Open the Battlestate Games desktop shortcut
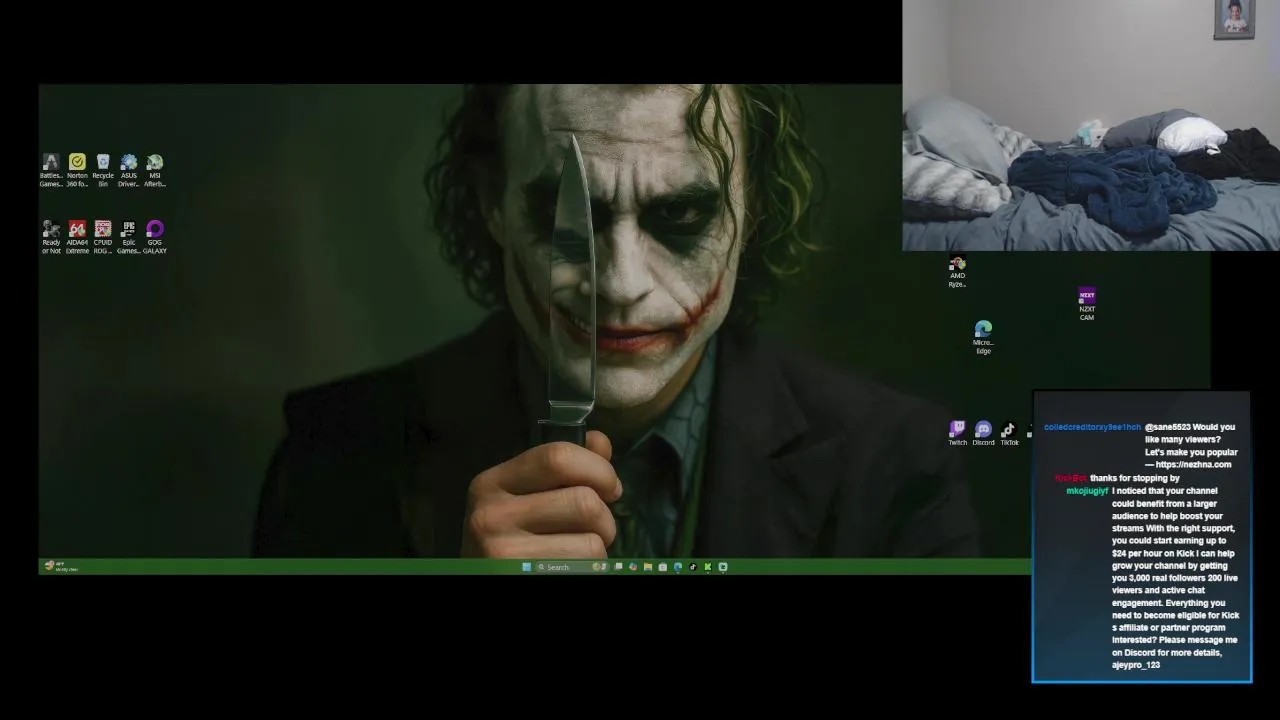This screenshot has height=720, width=1280. (51, 170)
